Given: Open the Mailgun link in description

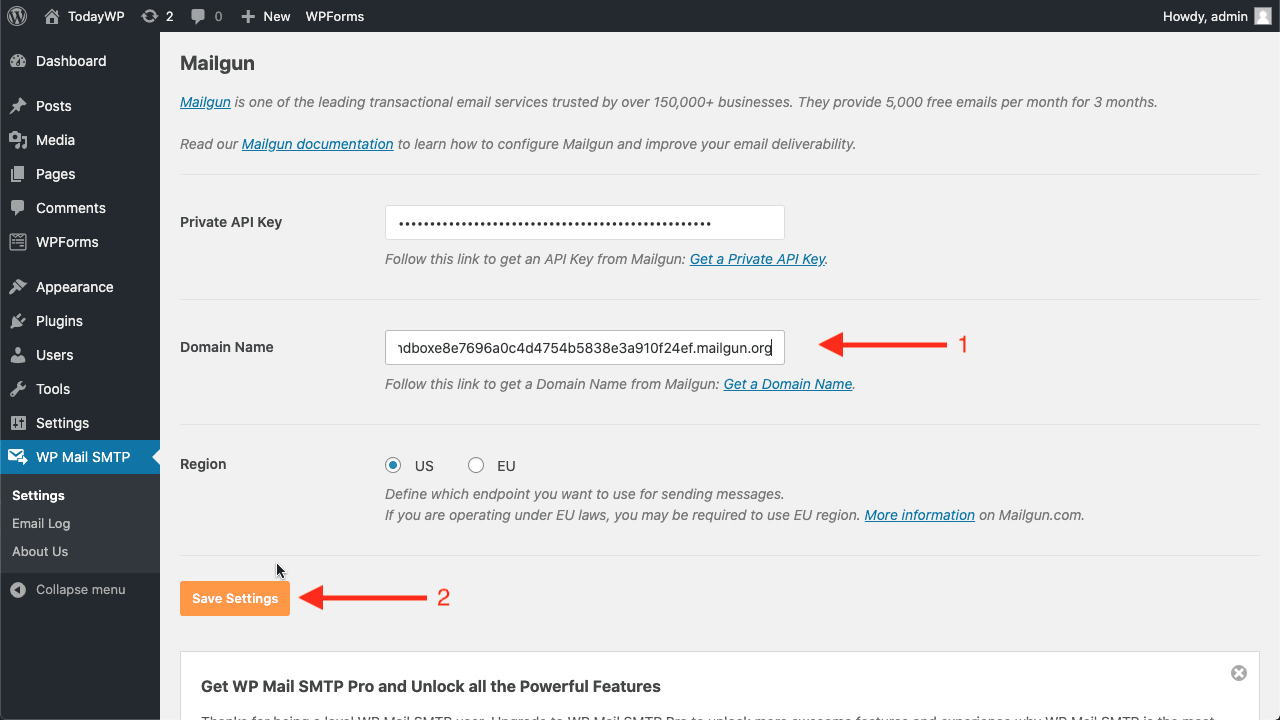Looking at the screenshot, I should (205, 102).
